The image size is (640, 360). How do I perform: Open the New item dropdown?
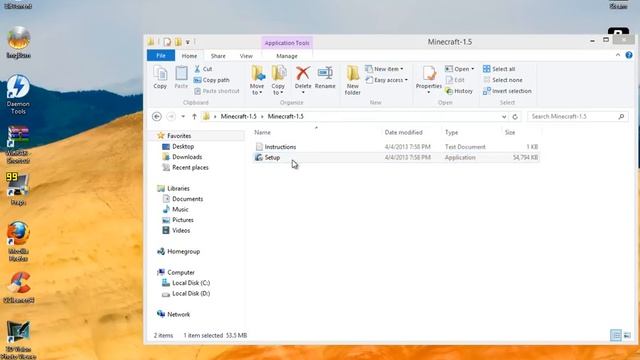pyautogui.click(x=384, y=69)
